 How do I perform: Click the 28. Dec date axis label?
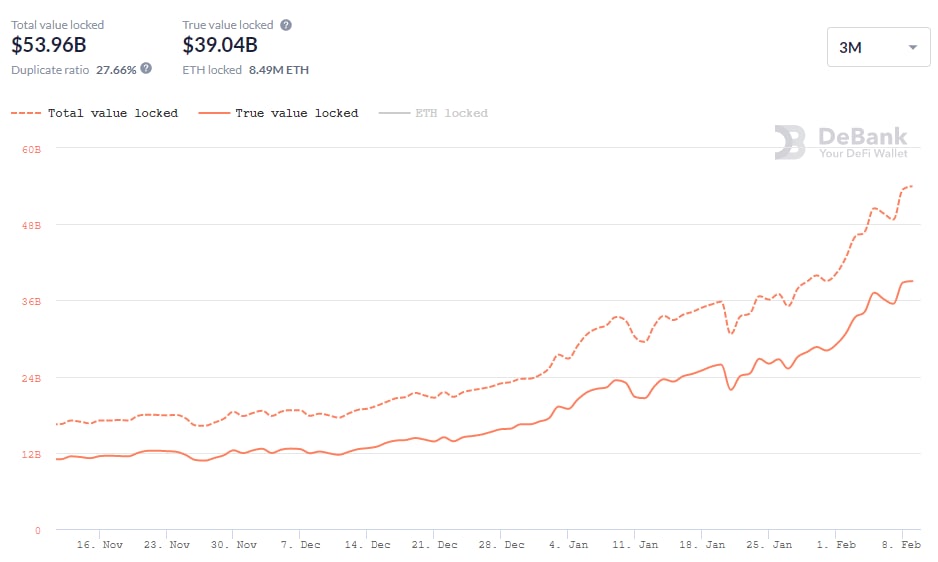click(501, 545)
